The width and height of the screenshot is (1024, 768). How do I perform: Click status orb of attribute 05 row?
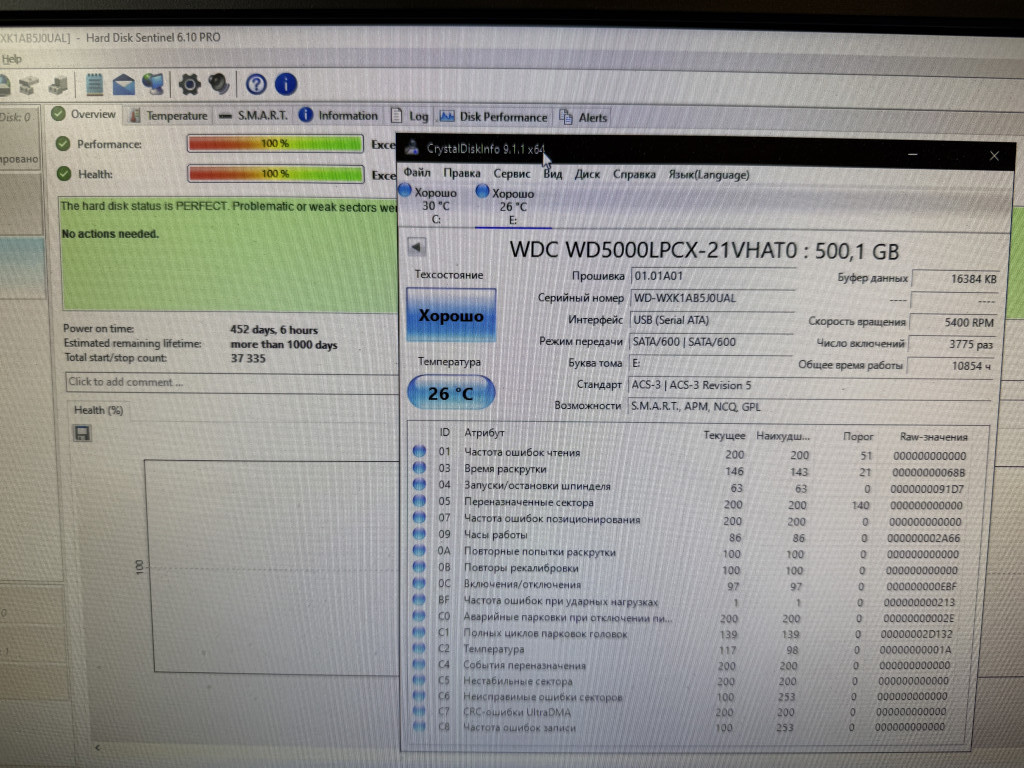(x=419, y=501)
